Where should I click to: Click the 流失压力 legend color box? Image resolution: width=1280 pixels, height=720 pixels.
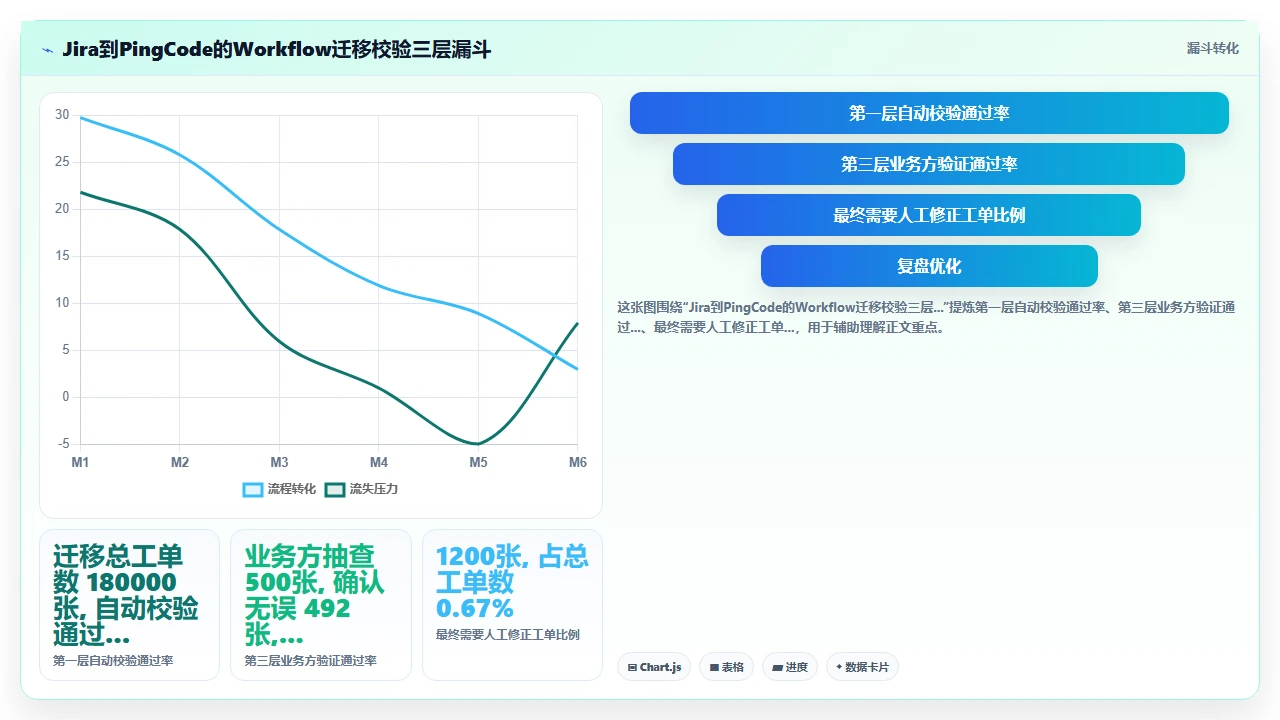click(335, 489)
